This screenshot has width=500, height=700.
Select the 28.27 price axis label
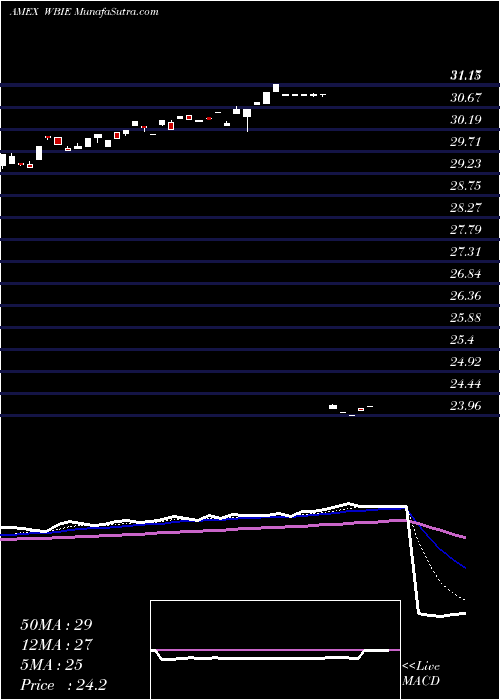pos(466,208)
